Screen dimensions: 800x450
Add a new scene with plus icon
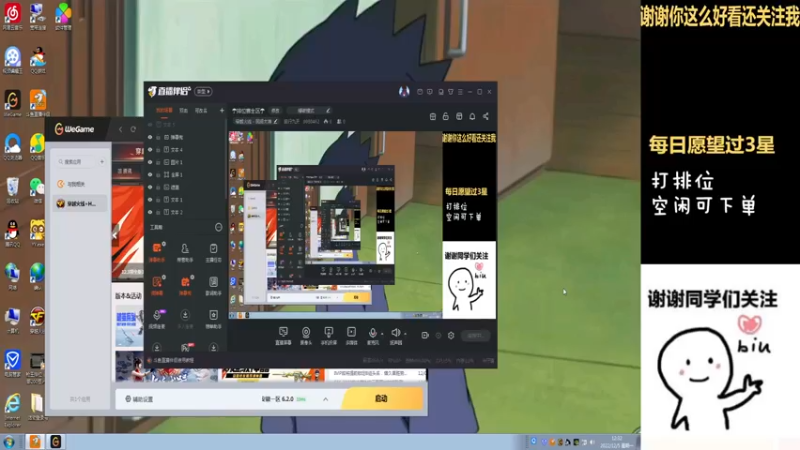point(221,110)
